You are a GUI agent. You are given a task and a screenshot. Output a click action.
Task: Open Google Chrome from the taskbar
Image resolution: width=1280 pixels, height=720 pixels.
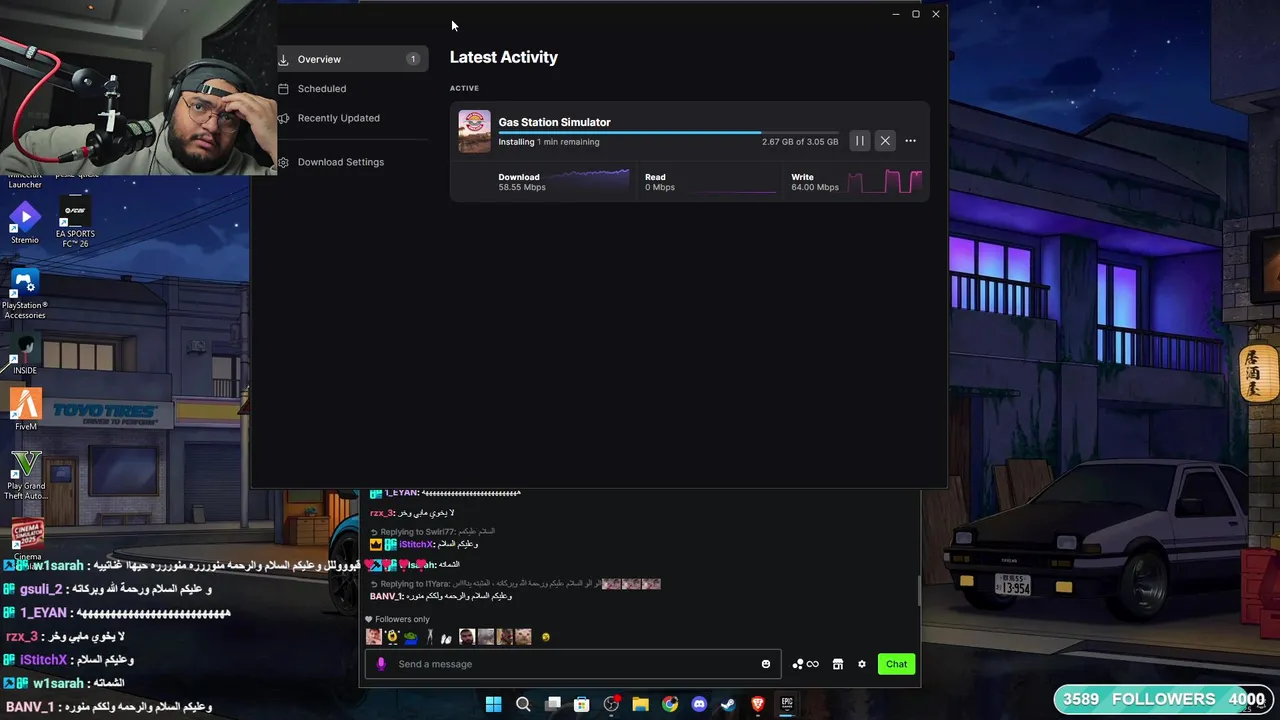coord(670,704)
